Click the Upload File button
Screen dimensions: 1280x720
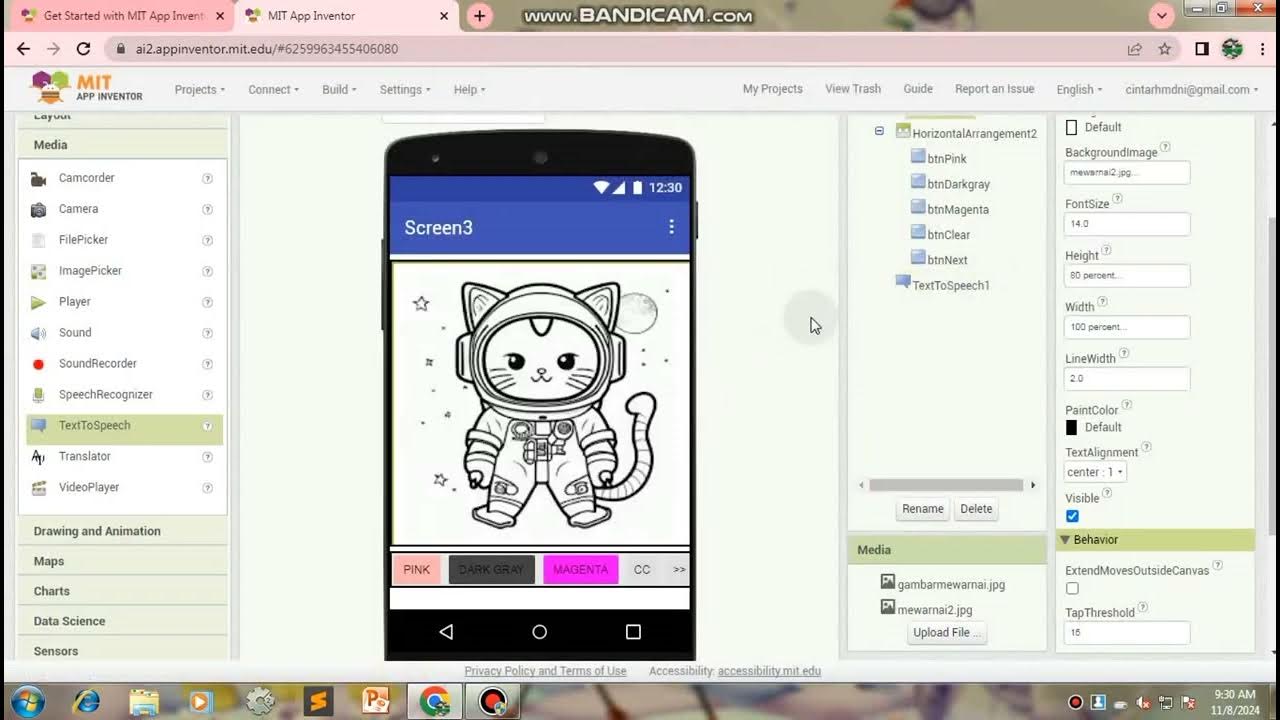point(947,633)
